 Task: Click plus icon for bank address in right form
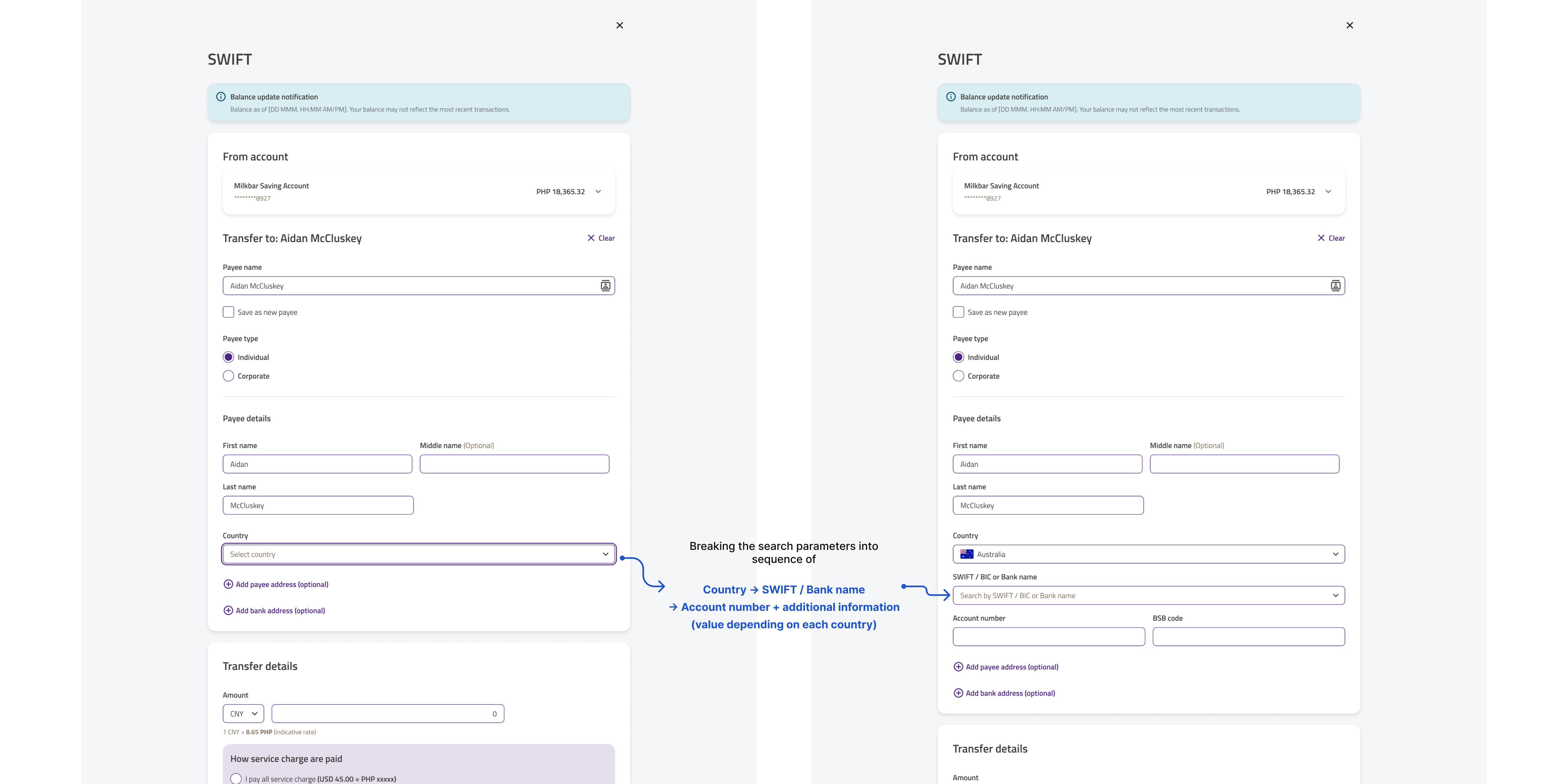point(958,693)
